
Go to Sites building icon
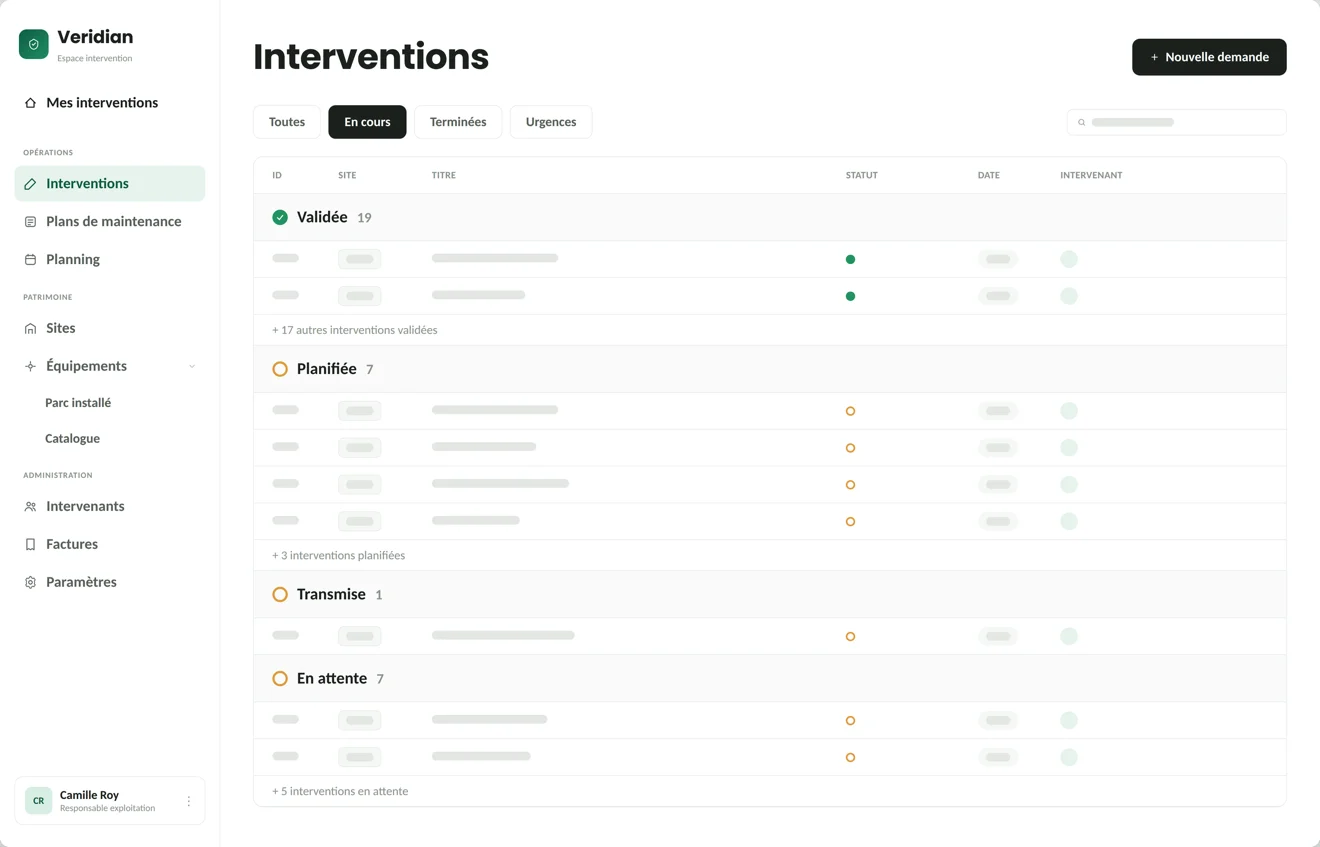tap(30, 329)
